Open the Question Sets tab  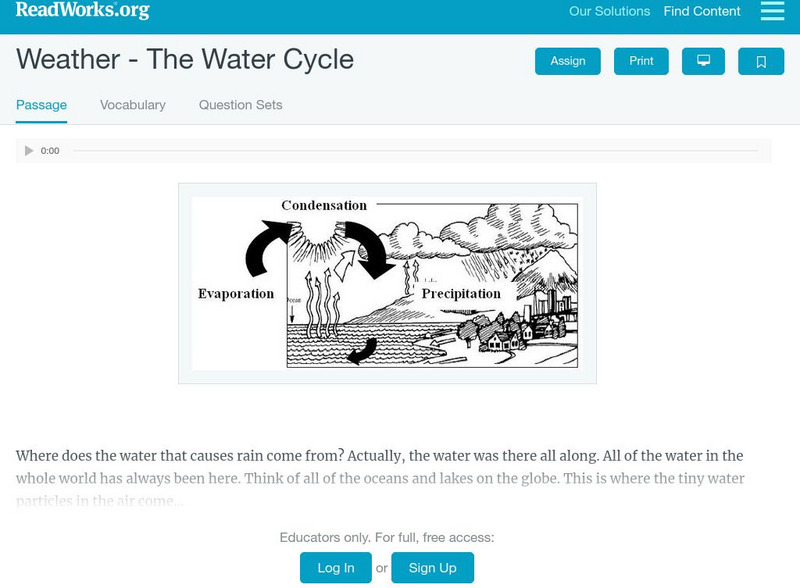pyautogui.click(x=240, y=105)
